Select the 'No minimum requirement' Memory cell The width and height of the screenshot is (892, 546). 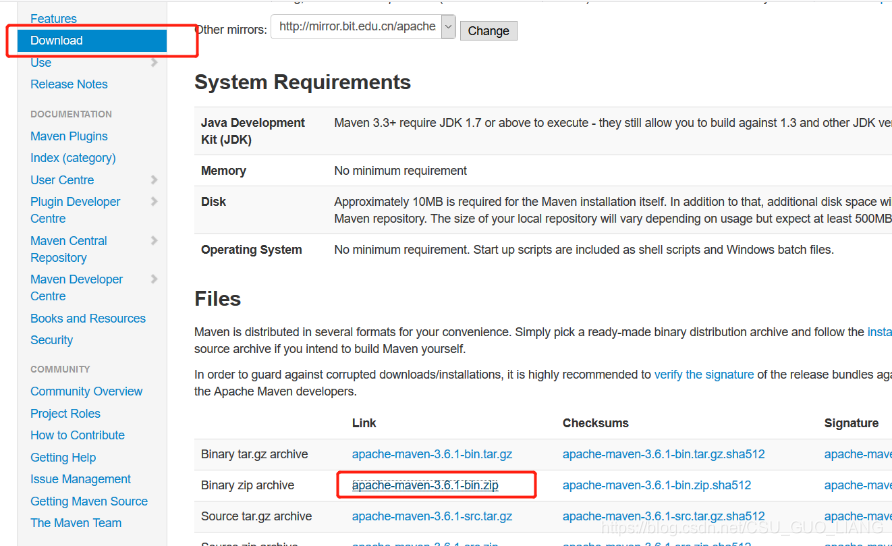400,171
